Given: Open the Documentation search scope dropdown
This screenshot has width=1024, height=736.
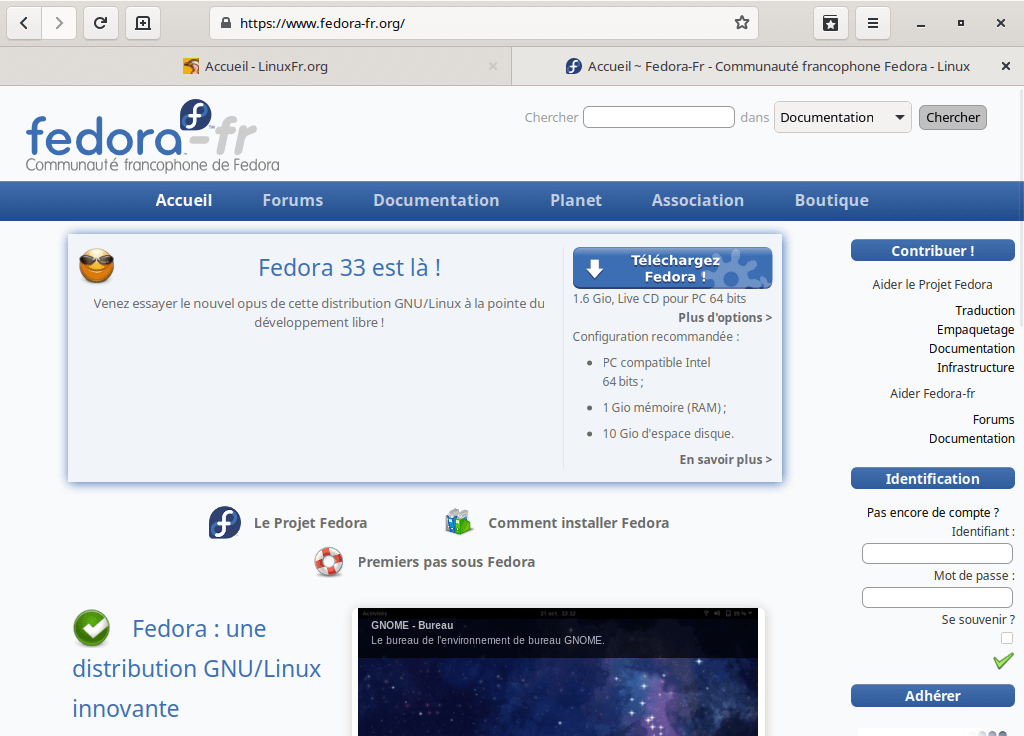Looking at the screenshot, I should coord(842,118).
